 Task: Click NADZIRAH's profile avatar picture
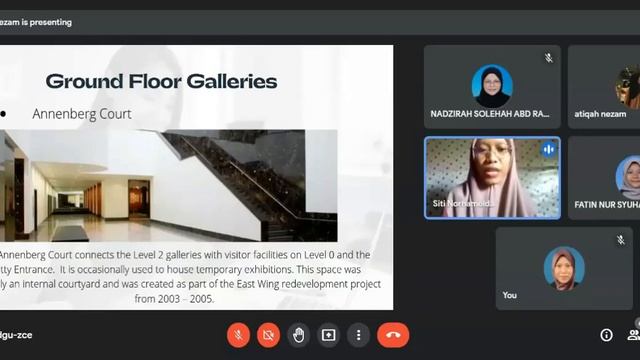coord(492,86)
